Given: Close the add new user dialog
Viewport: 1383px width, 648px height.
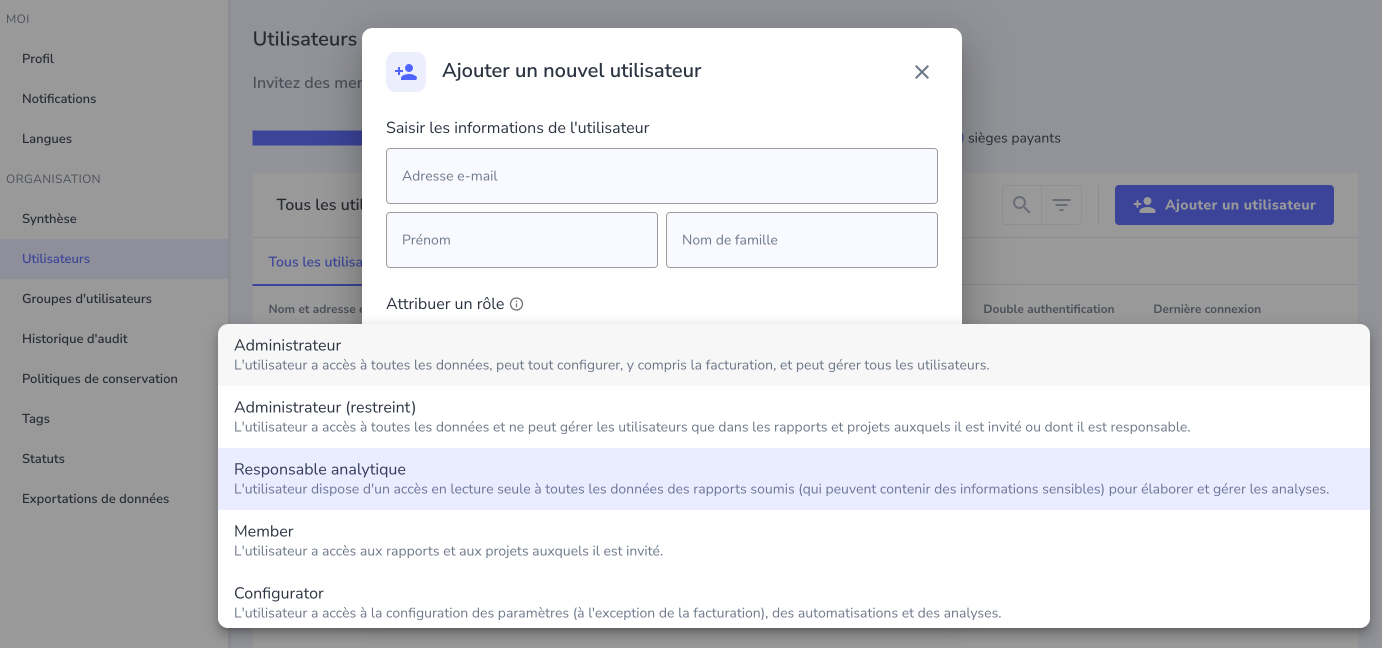Looking at the screenshot, I should click(x=922, y=72).
